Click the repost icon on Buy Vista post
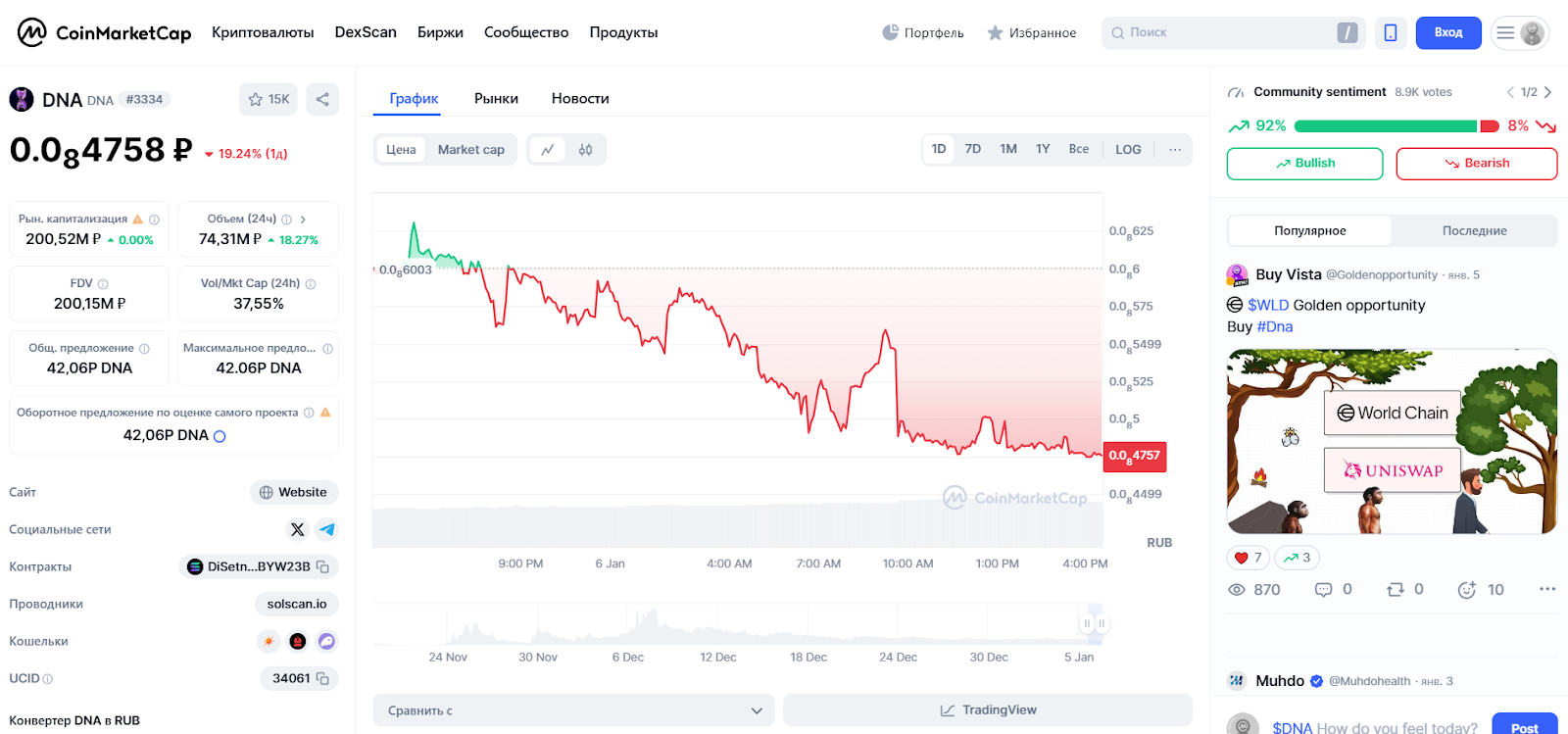 (1396, 589)
